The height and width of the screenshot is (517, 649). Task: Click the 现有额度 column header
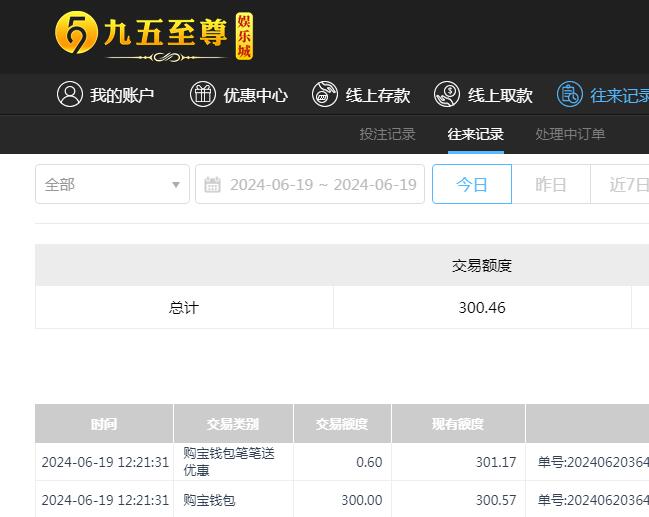point(458,423)
